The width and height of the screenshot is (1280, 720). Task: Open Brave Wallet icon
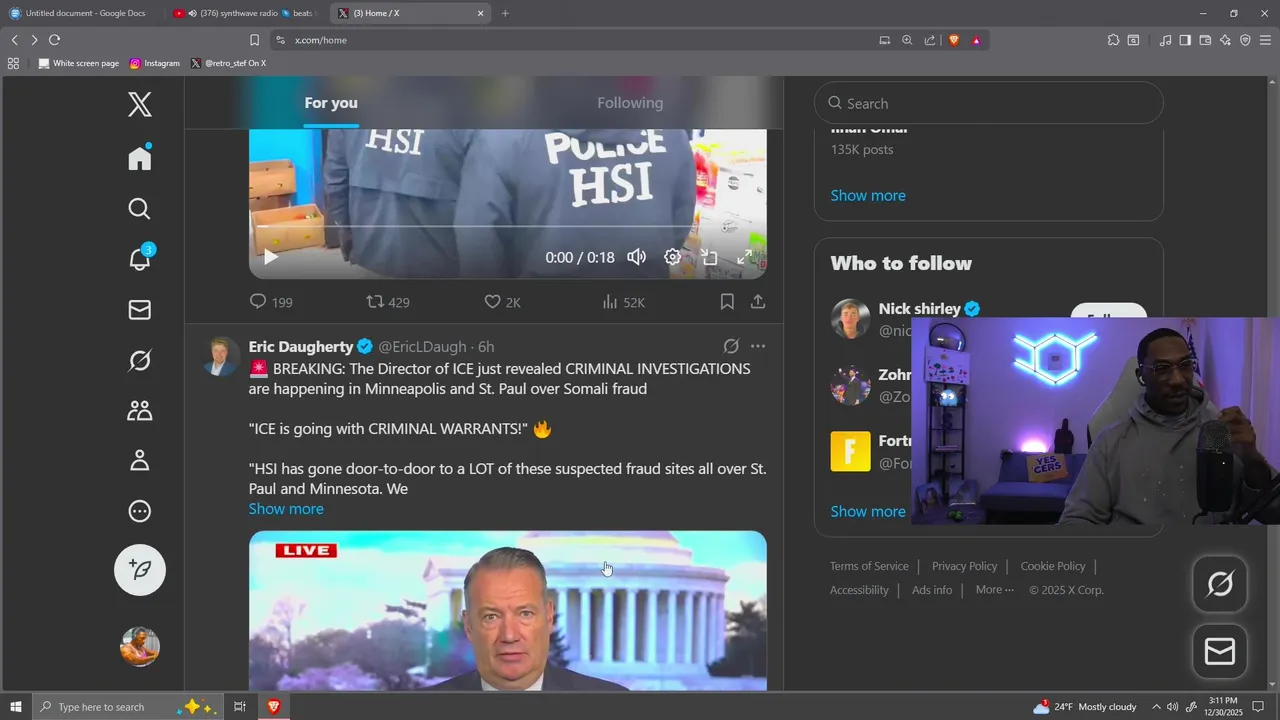click(x=1205, y=40)
